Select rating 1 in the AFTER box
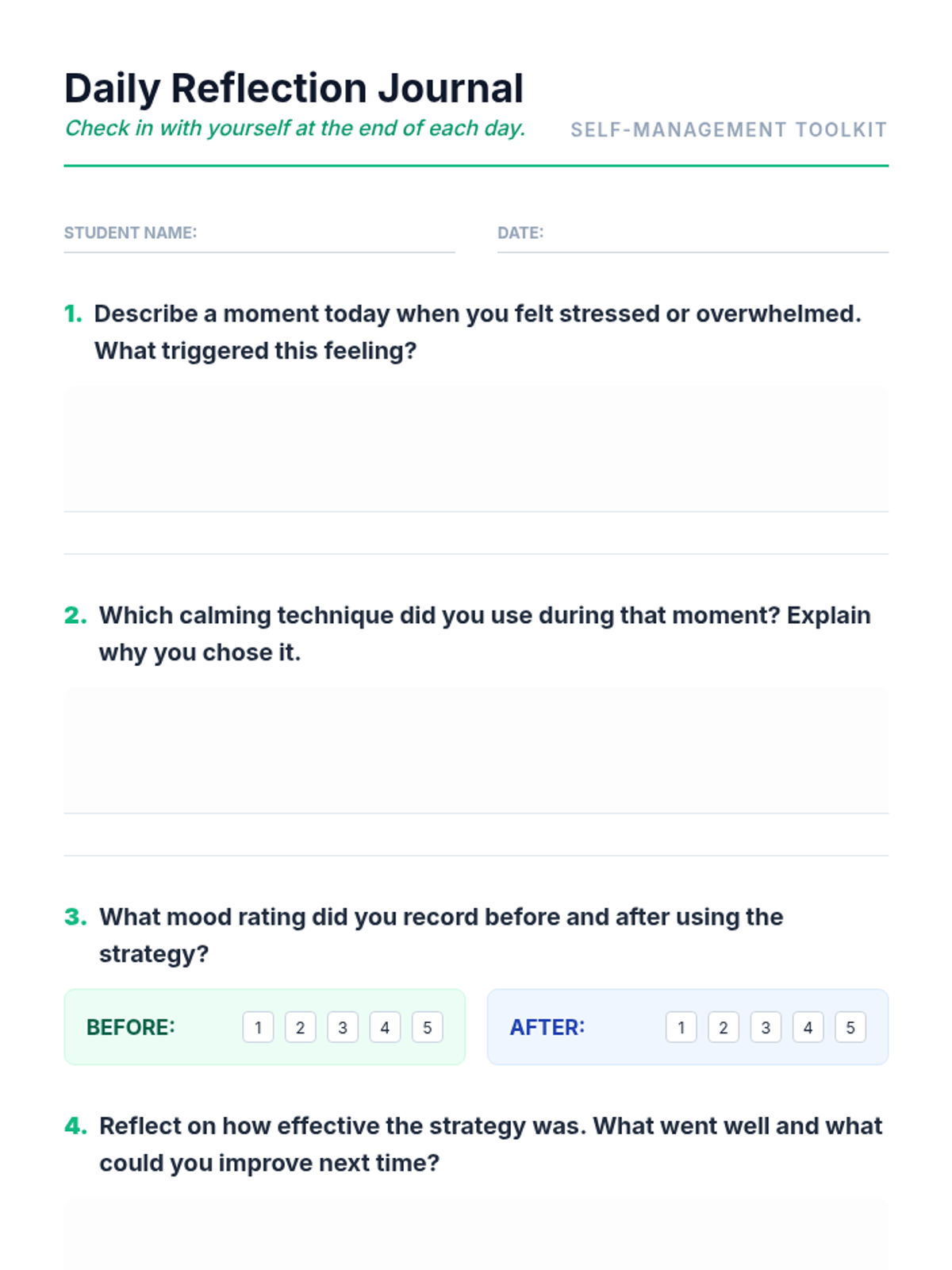 681,1027
